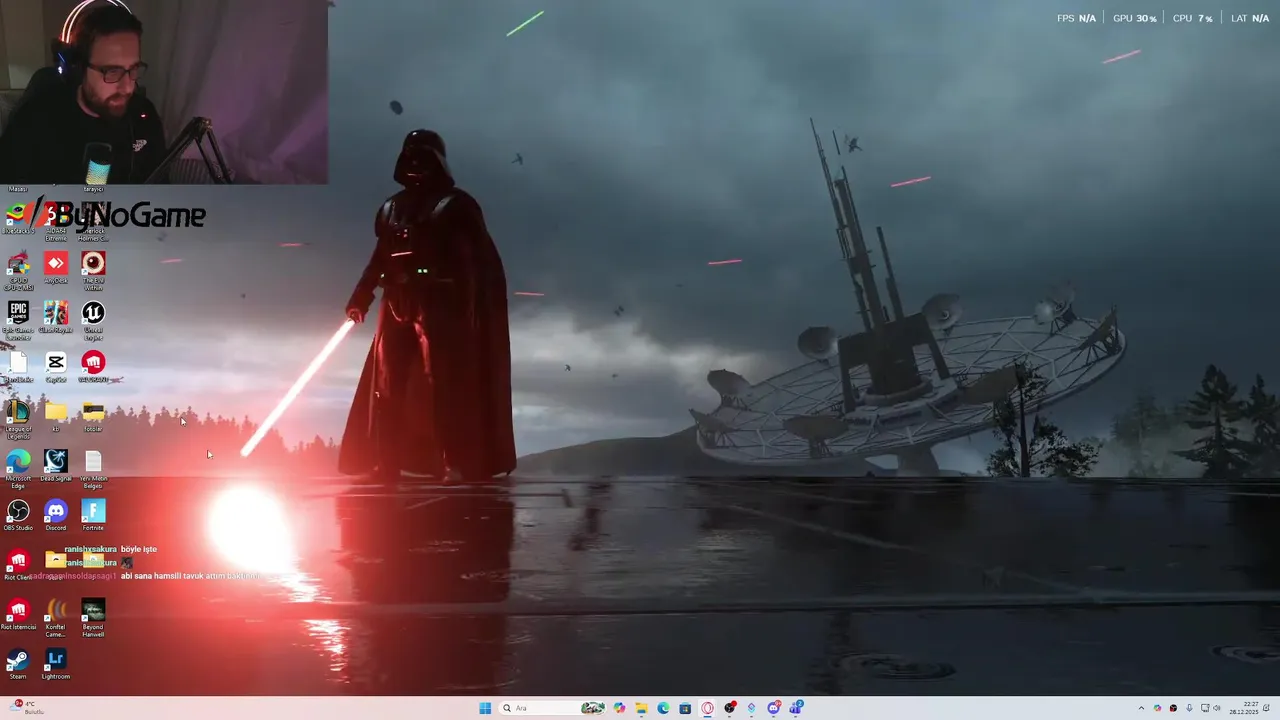This screenshot has height=720, width=1280.
Task: Open Epic Games Launcher shortcut
Action: [x=18, y=321]
